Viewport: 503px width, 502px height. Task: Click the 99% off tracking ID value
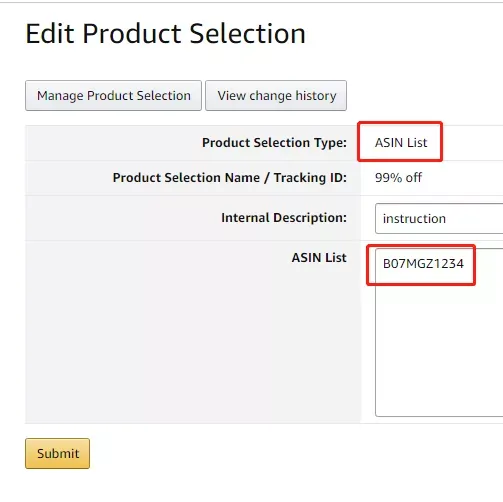tap(398, 178)
